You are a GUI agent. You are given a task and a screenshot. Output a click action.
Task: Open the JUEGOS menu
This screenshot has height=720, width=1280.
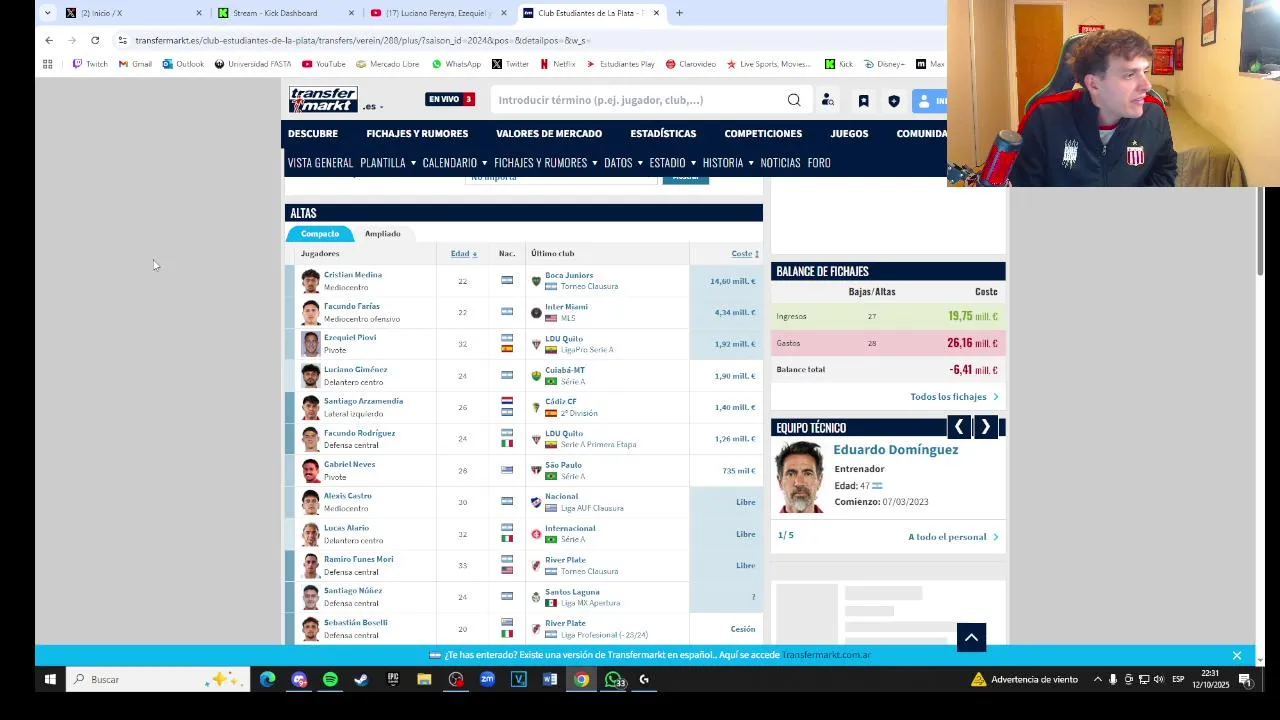click(x=849, y=133)
